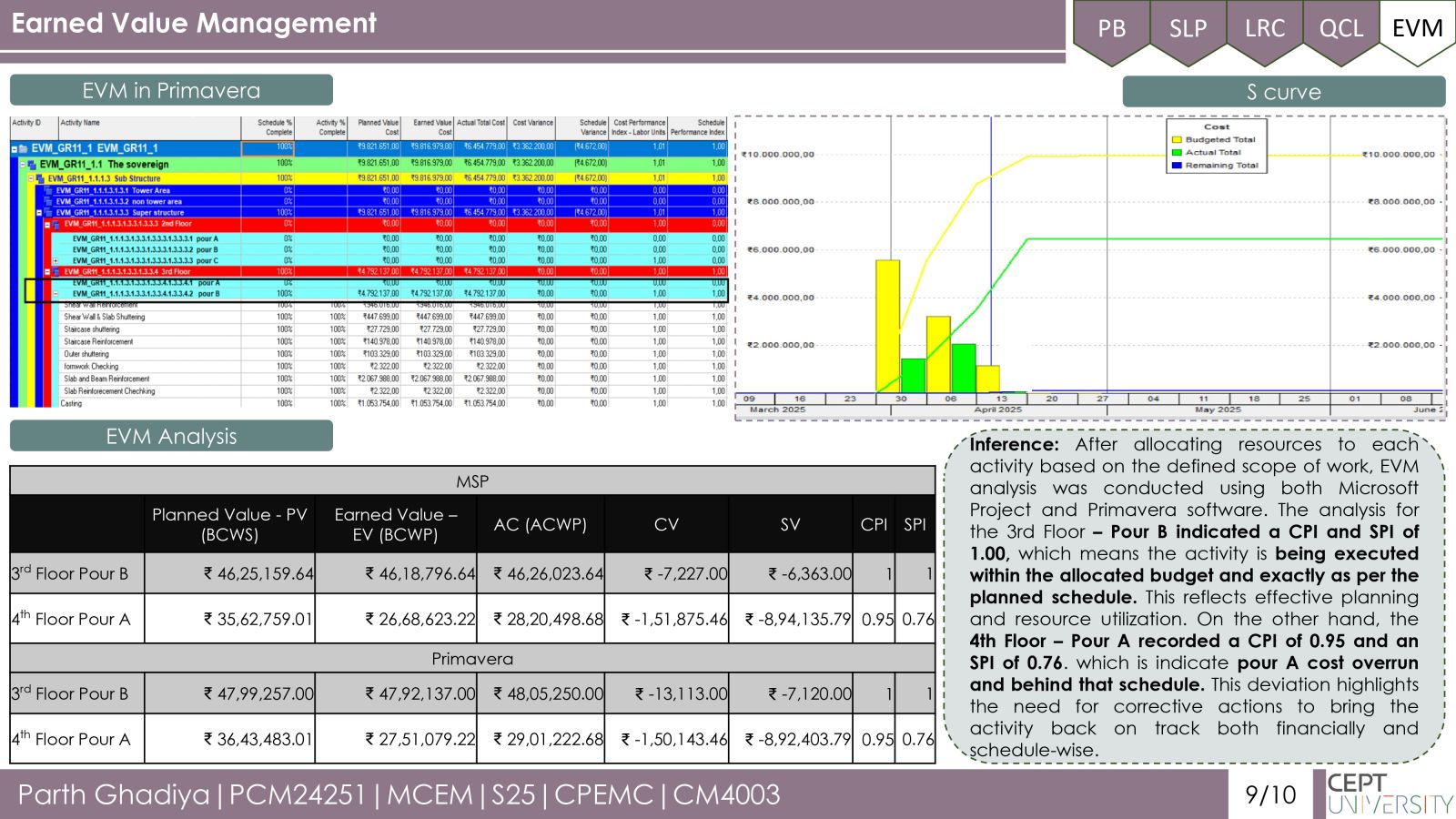This screenshot has height=819, width=1456.
Task: Collapse the 'Super structure' WBS node
Action: 39,212
